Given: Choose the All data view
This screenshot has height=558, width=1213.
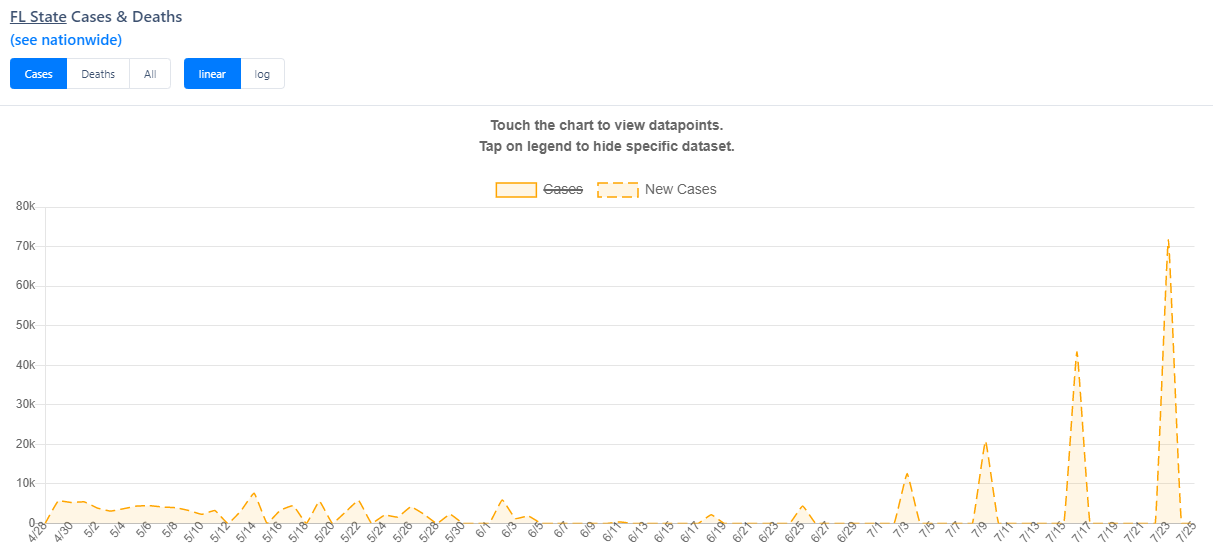Looking at the screenshot, I should (x=150, y=74).
